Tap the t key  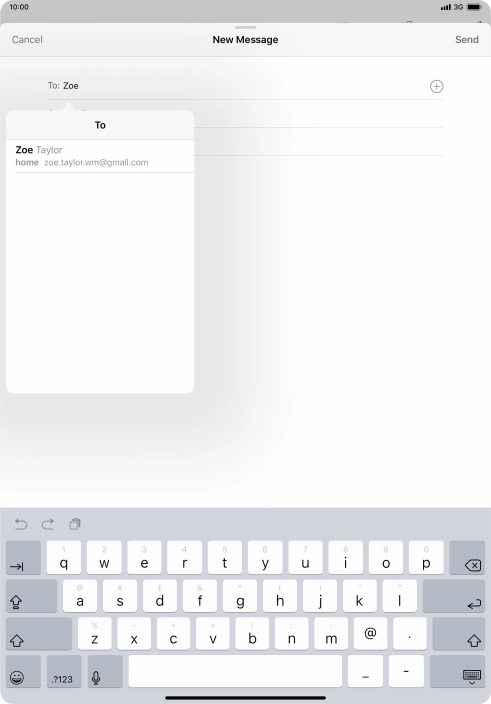pos(225,558)
